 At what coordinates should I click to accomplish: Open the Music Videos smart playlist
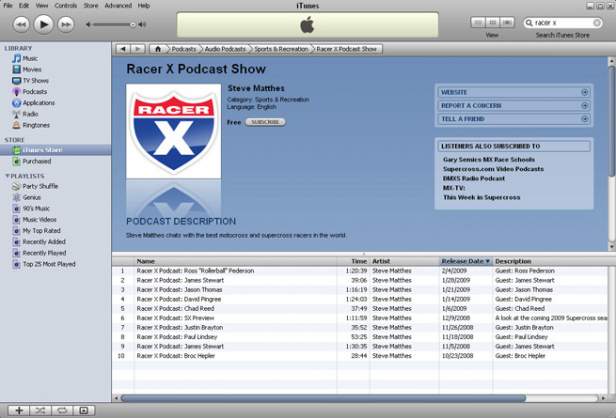35,220
